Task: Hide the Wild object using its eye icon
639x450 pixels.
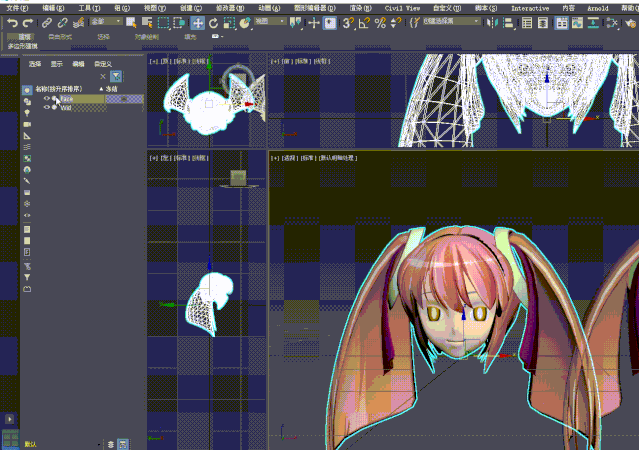Action: coord(46,108)
